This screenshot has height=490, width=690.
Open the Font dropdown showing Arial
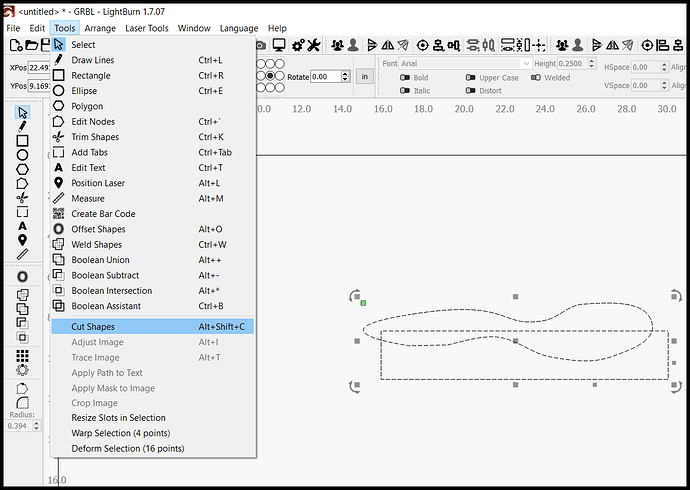[466, 63]
